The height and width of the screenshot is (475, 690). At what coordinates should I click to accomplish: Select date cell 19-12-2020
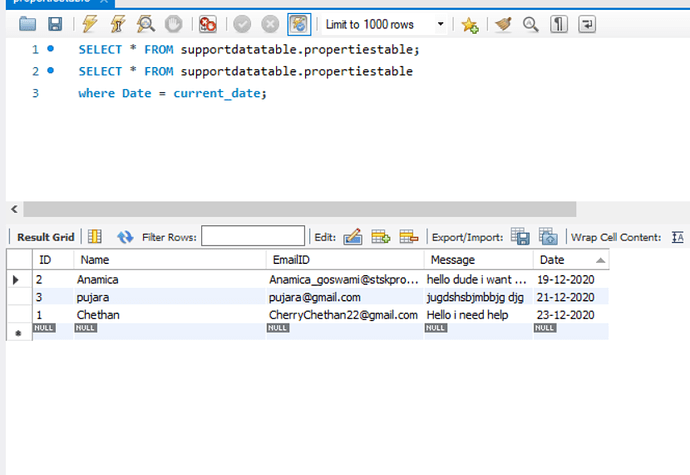click(571, 279)
